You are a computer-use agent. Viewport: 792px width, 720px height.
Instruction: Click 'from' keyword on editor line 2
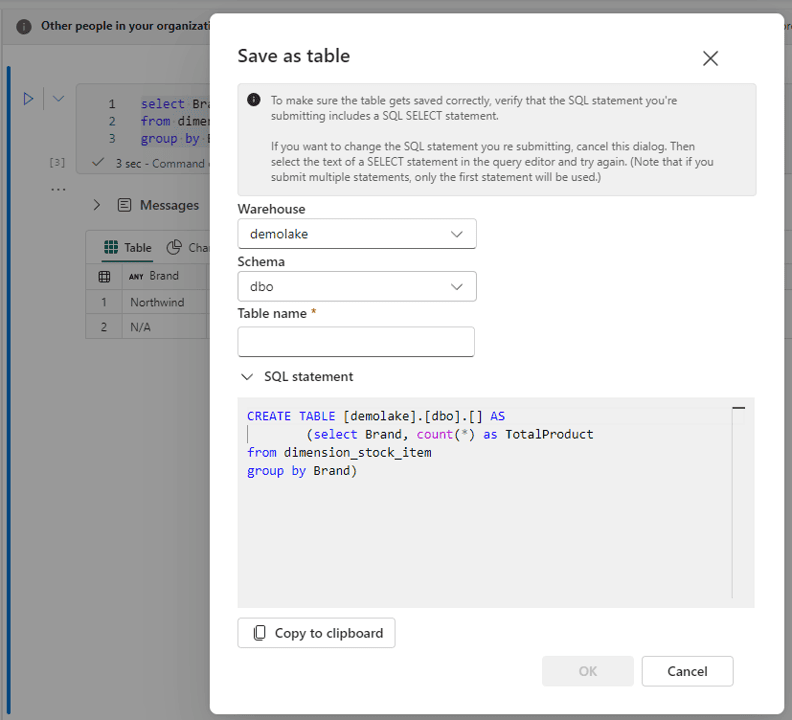(x=156, y=121)
